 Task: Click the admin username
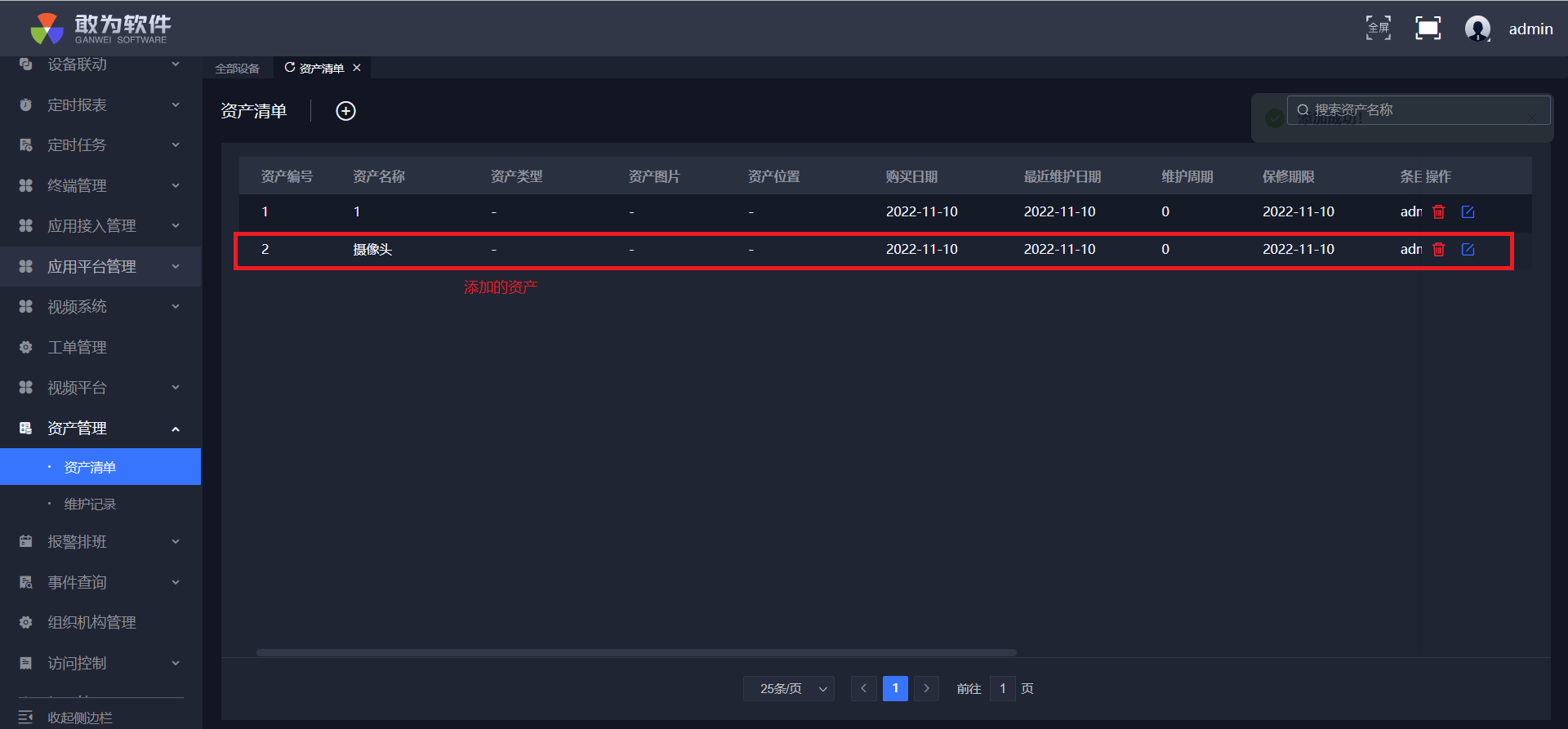[1530, 29]
